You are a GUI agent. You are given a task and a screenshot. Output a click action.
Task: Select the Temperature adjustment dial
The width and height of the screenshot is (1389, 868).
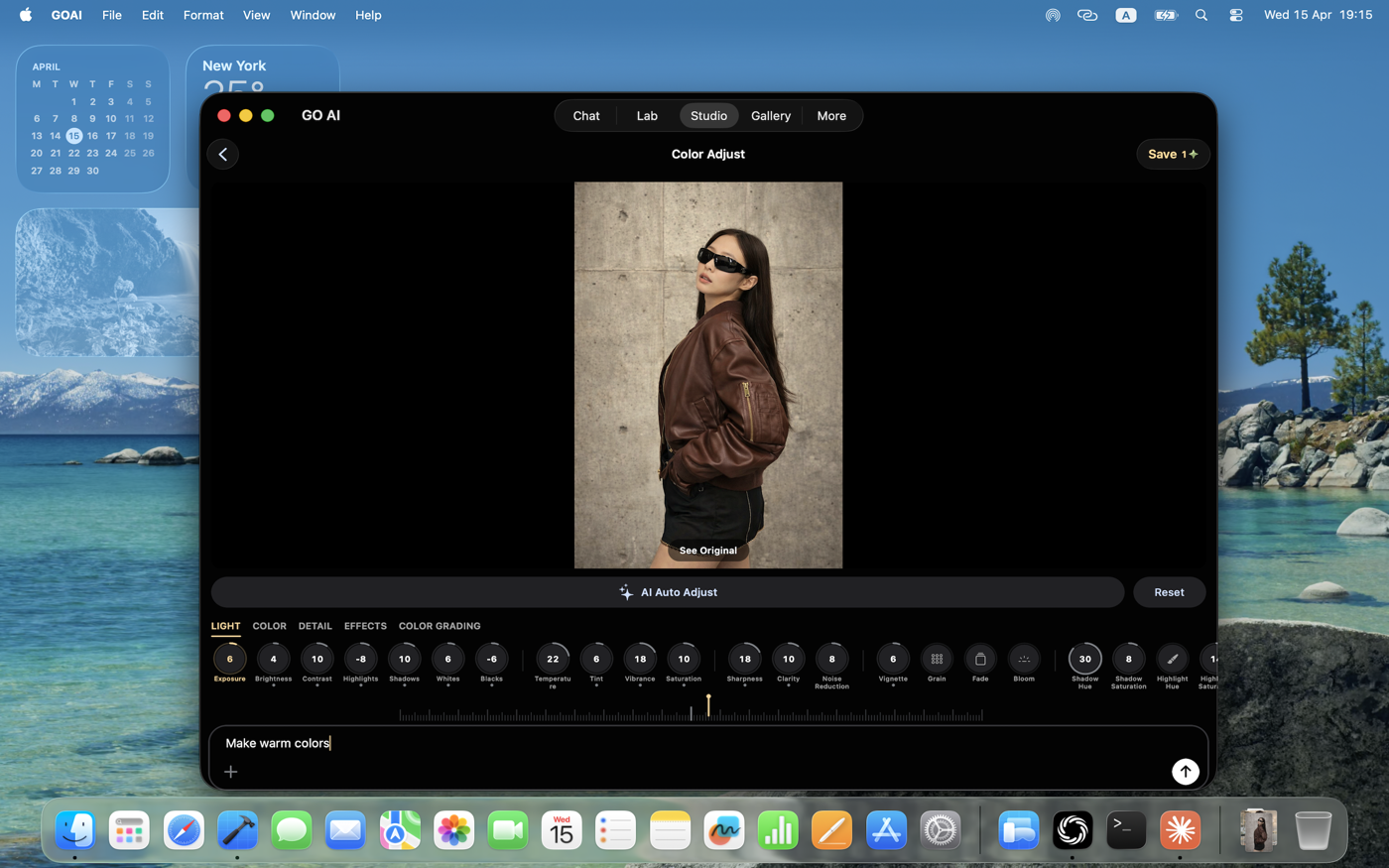551,659
